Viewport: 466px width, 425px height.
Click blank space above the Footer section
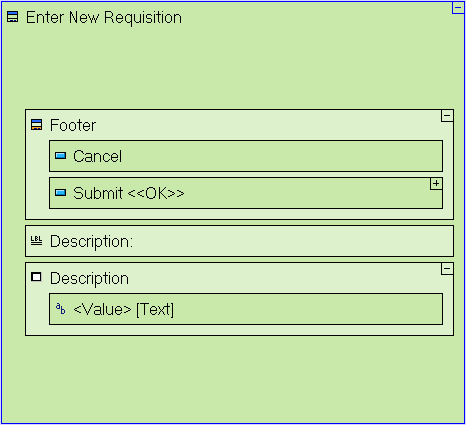click(x=233, y=67)
